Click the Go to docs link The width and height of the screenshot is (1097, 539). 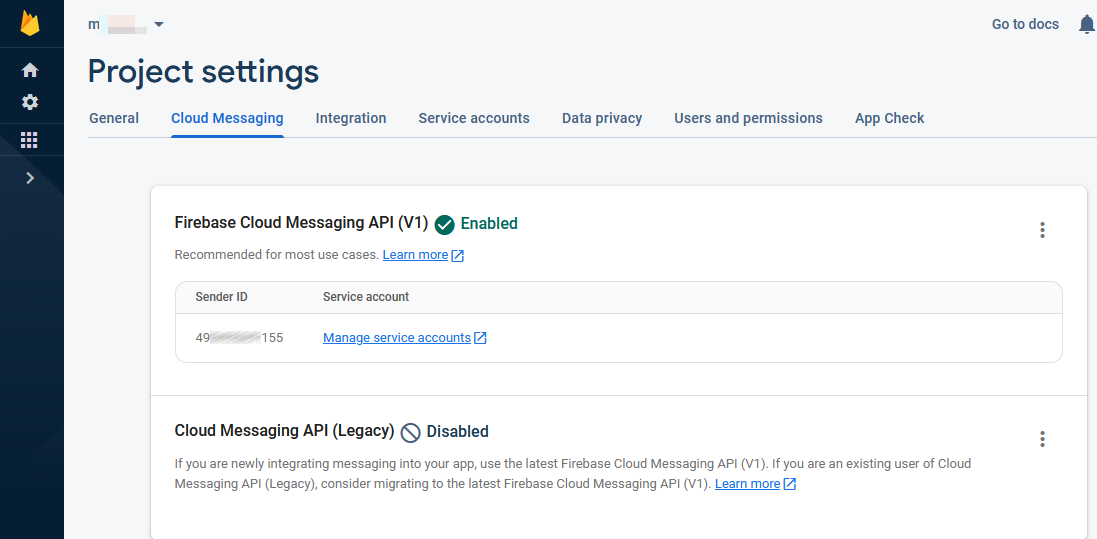coord(1025,24)
